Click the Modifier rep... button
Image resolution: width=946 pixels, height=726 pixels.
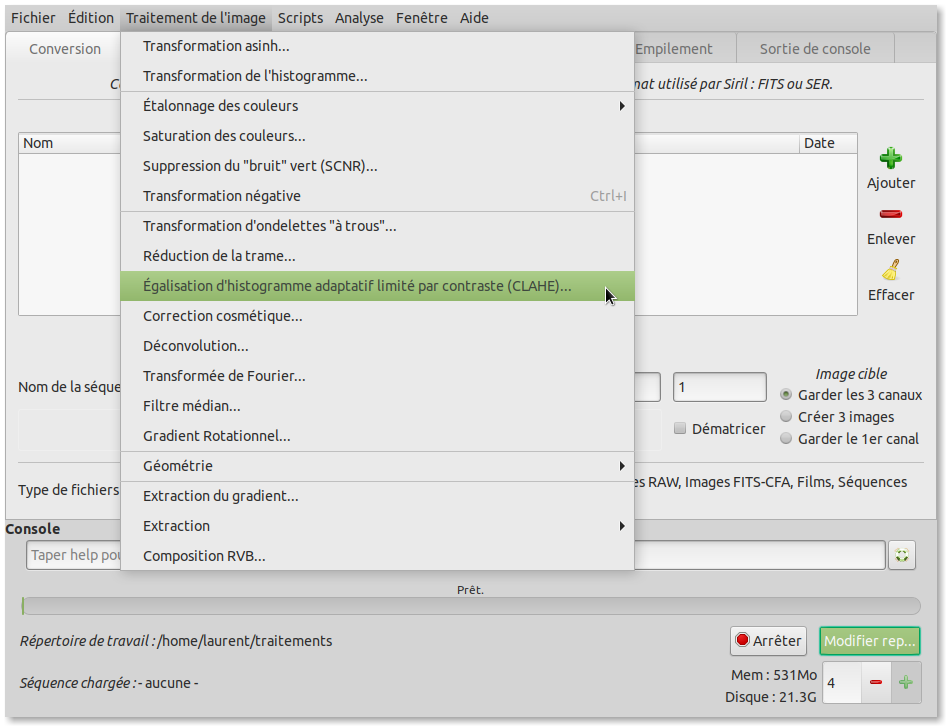tap(870, 641)
